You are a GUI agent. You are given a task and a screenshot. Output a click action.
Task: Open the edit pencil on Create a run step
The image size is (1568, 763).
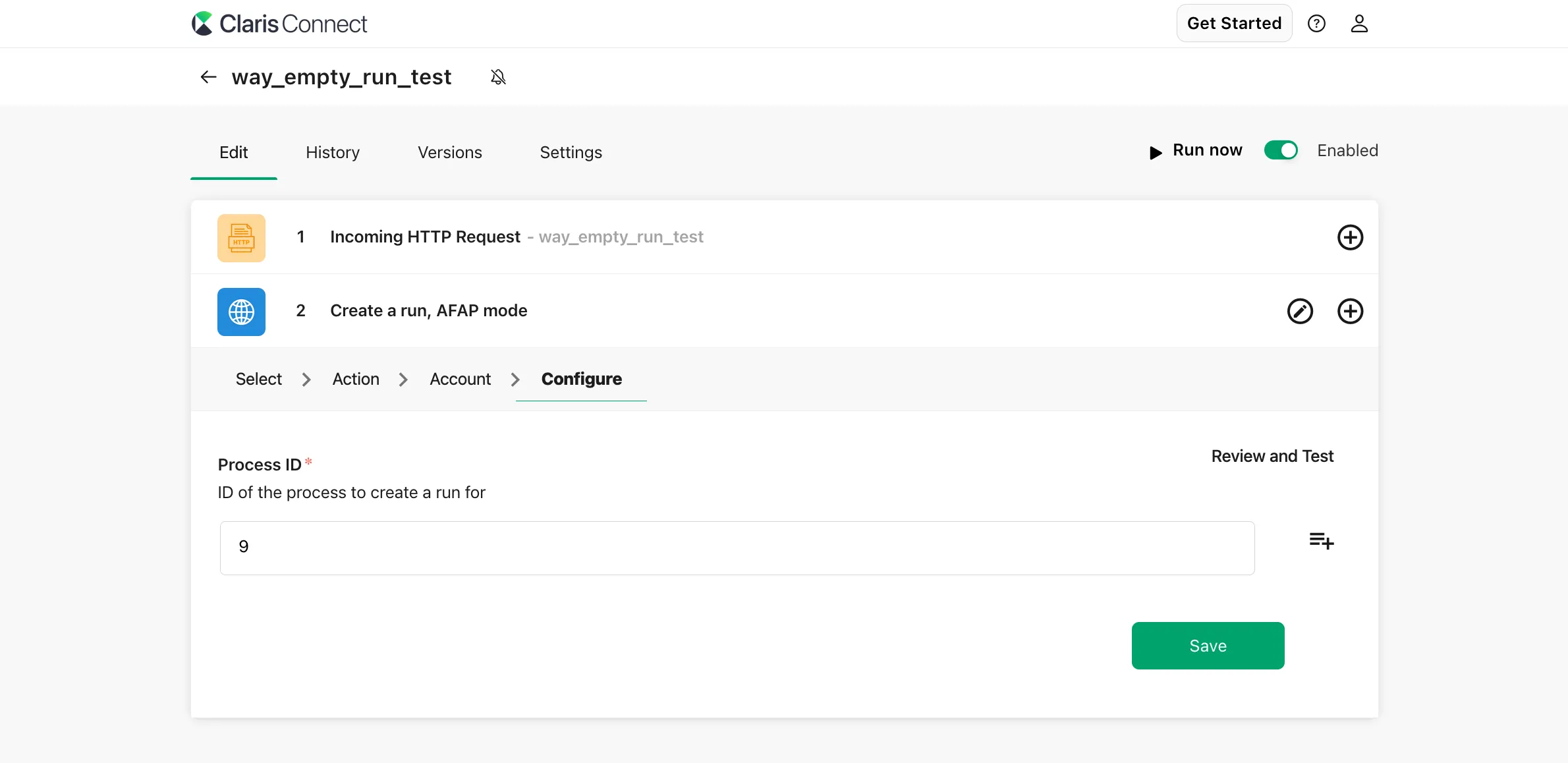coord(1300,311)
